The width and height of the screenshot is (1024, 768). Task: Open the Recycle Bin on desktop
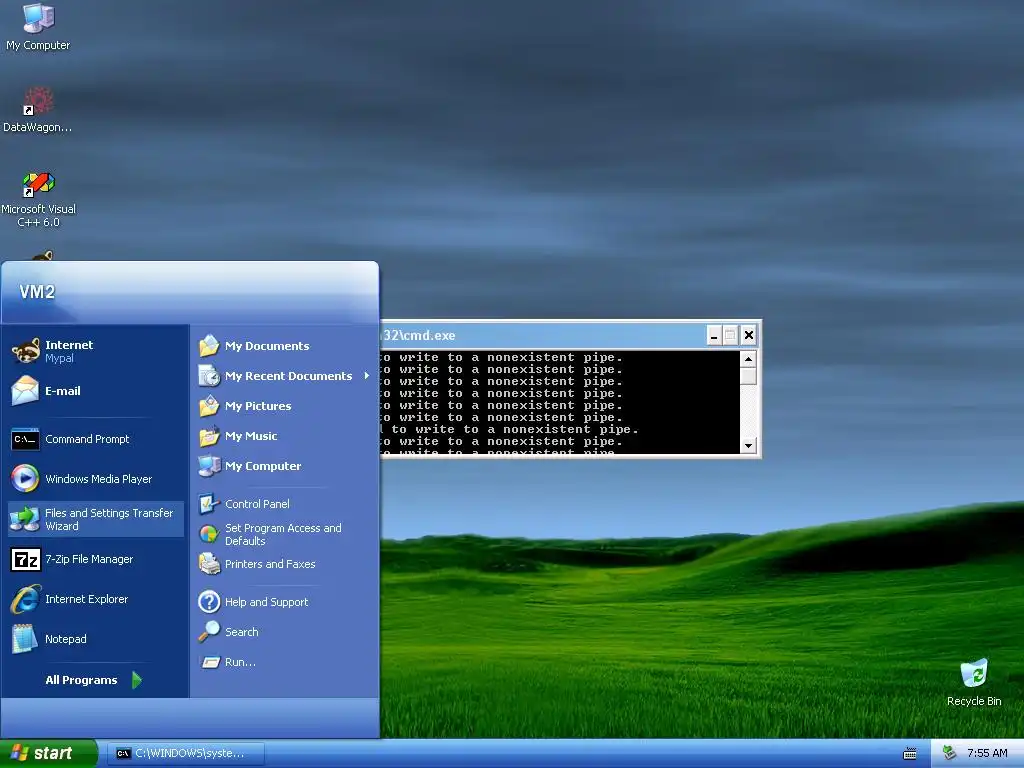point(974,682)
